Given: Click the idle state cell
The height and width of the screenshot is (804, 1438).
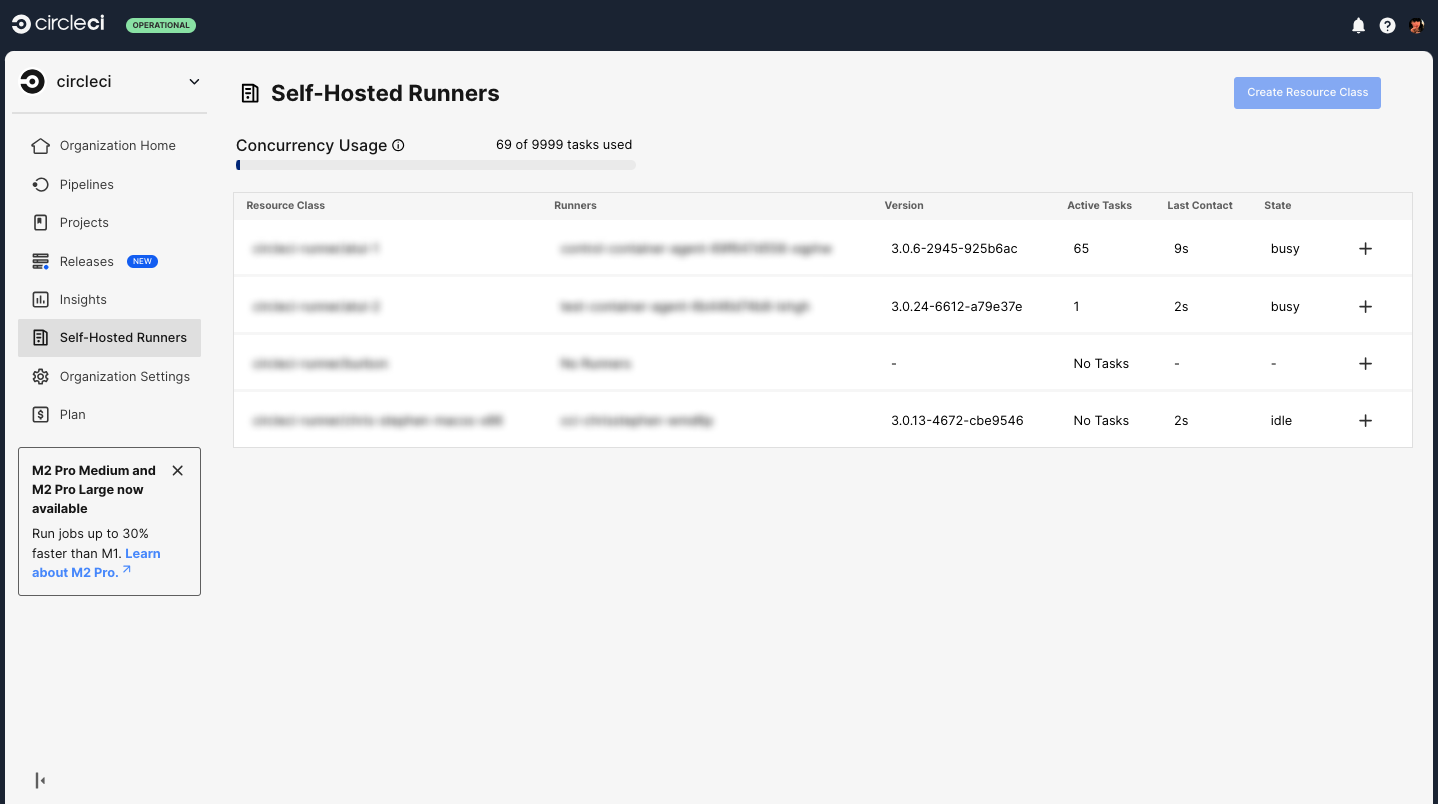Looking at the screenshot, I should [x=1281, y=420].
